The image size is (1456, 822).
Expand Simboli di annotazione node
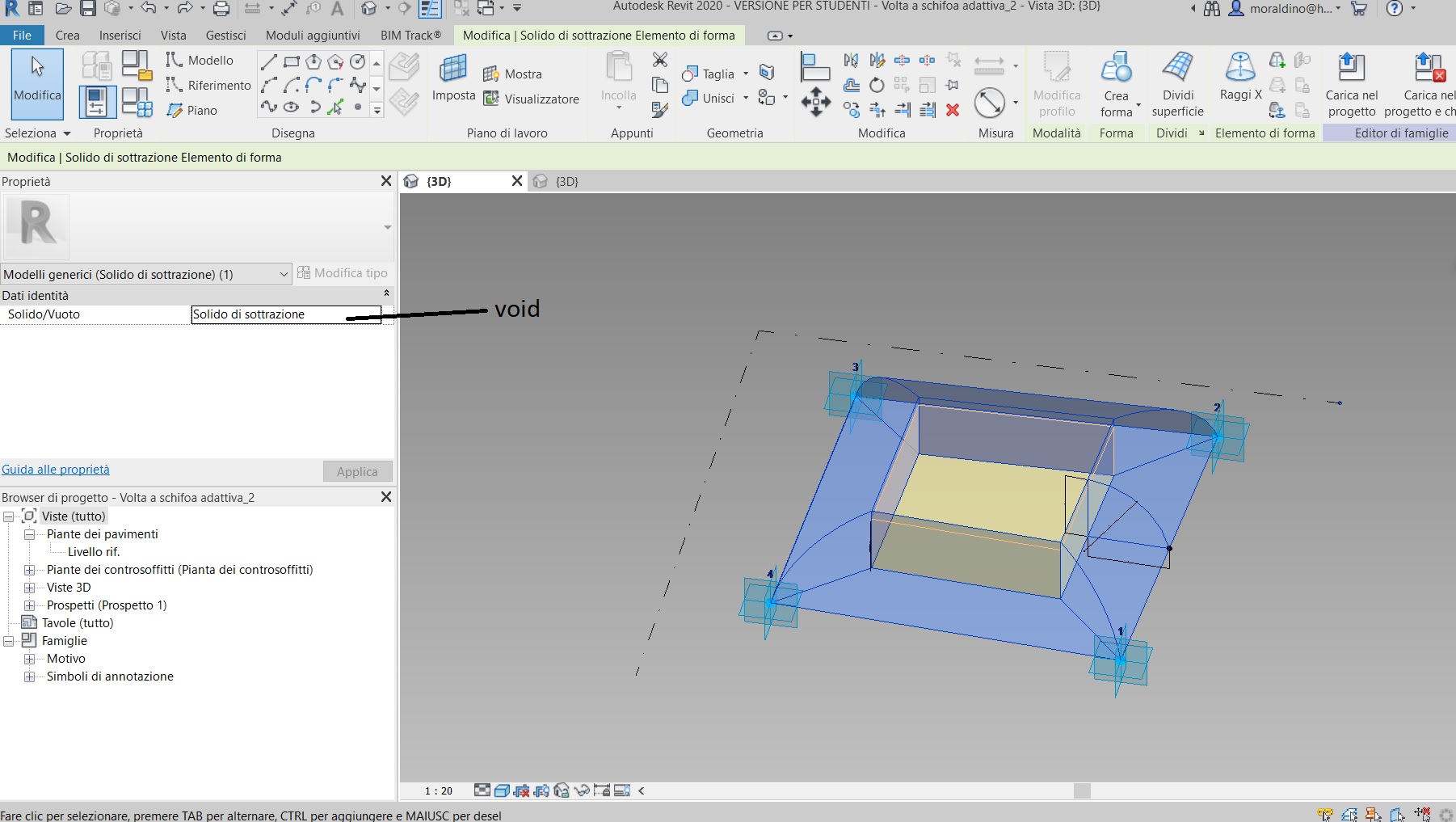click(x=30, y=677)
